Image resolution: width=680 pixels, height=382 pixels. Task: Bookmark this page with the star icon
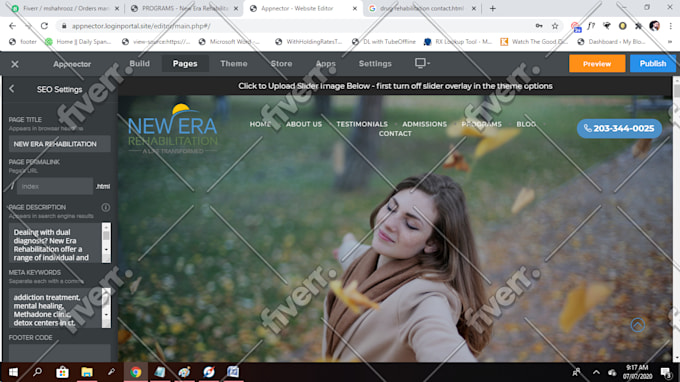pyautogui.click(x=555, y=26)
